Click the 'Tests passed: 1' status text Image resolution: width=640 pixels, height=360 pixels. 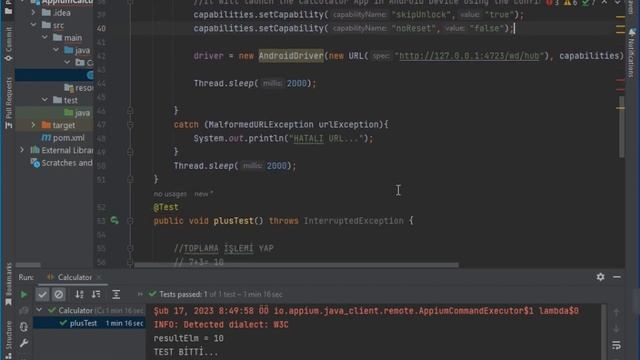click(x=183, y=294)
